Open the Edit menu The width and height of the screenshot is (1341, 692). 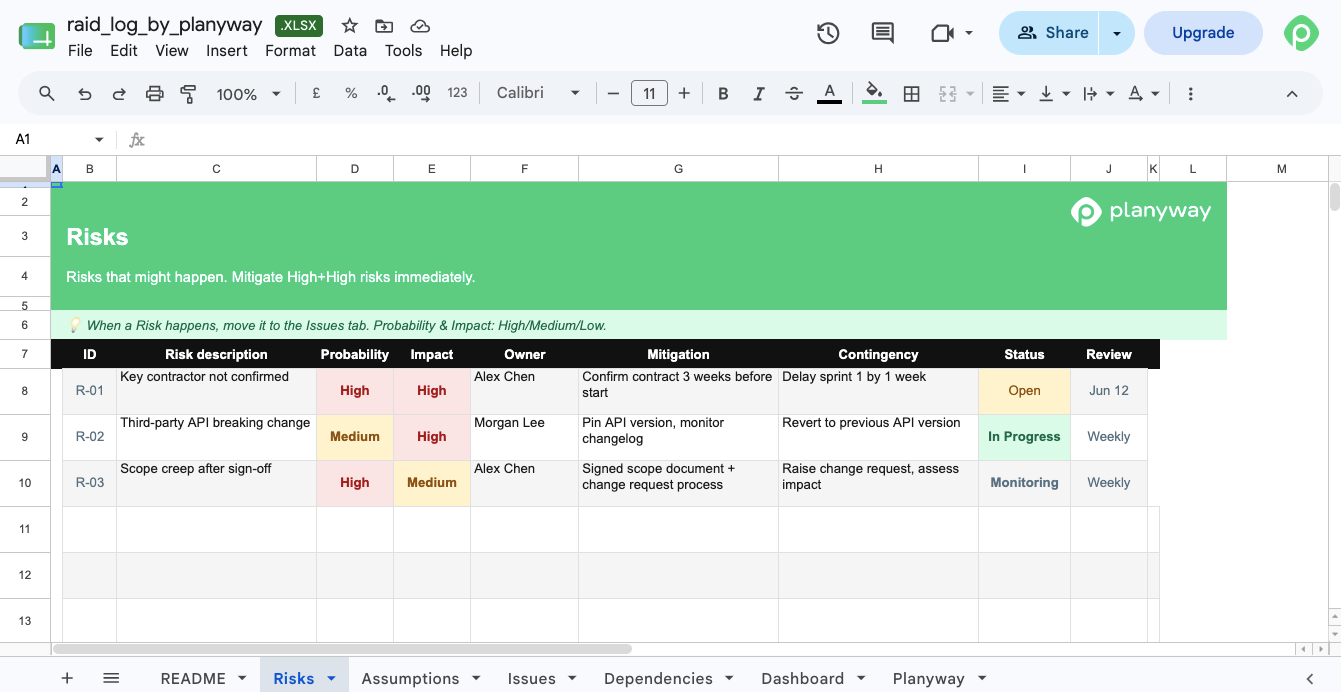pyautogui.click(x=124, y=51)
